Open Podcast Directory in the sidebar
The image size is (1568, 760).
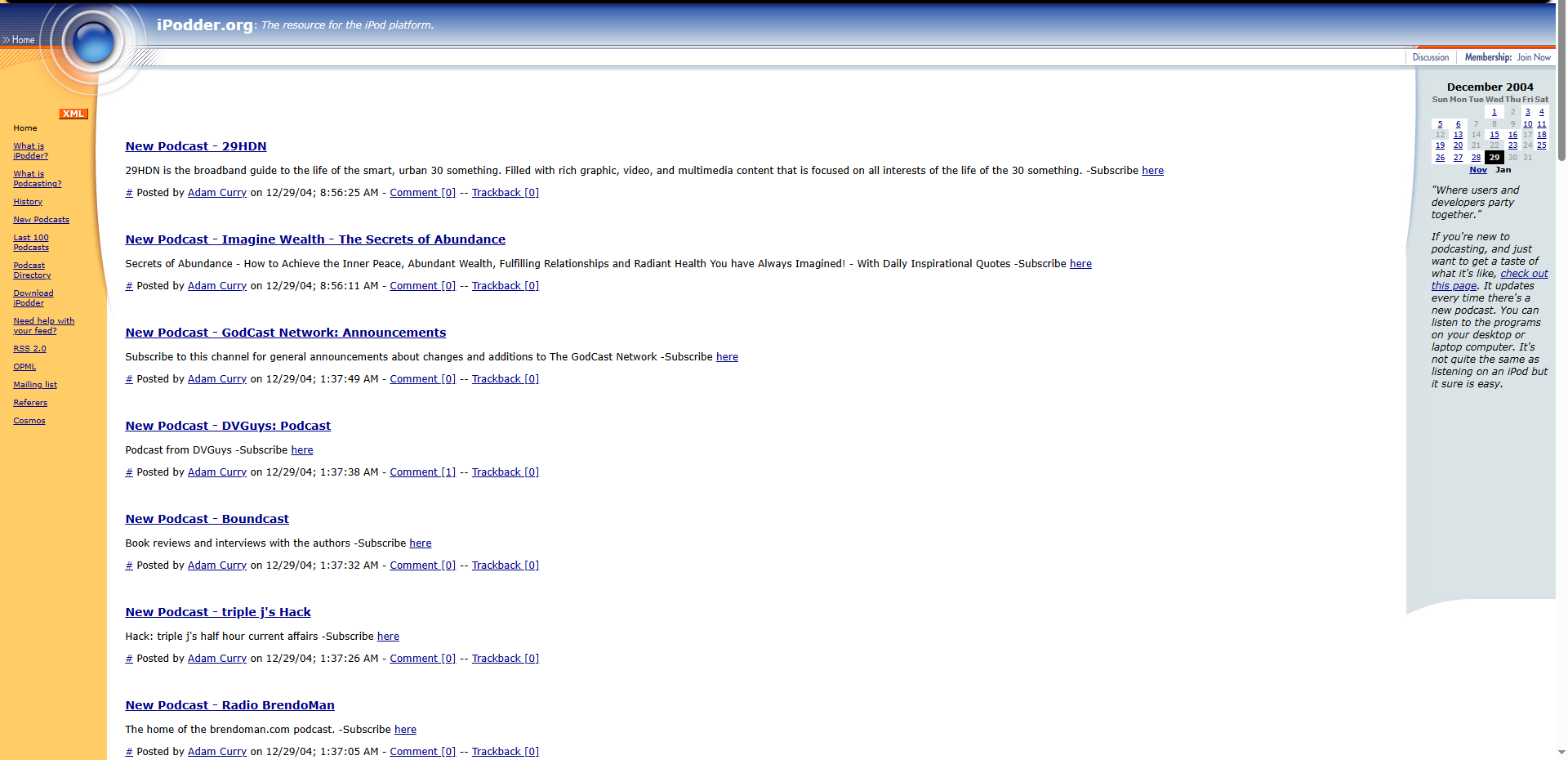tap(32, 270)
